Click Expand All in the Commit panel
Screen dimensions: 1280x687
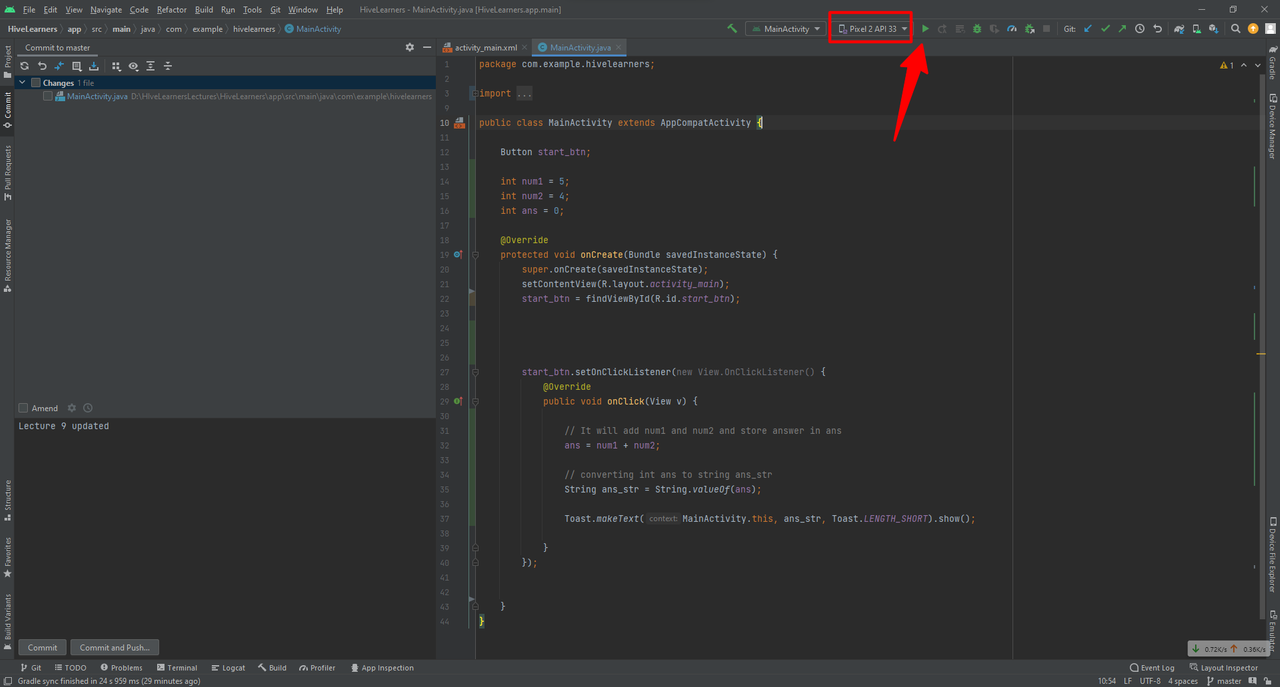pos(150,66)
